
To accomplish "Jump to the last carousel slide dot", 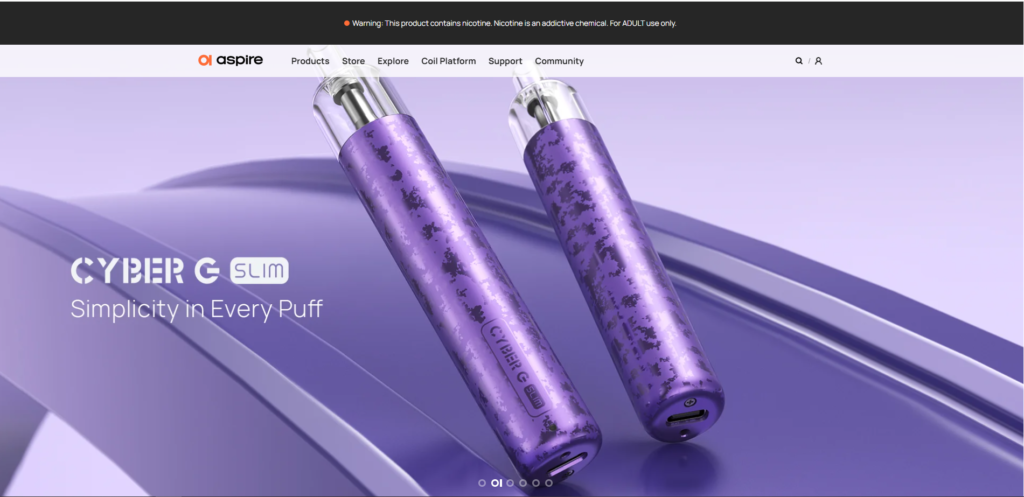I will click(x=549, y=483).
